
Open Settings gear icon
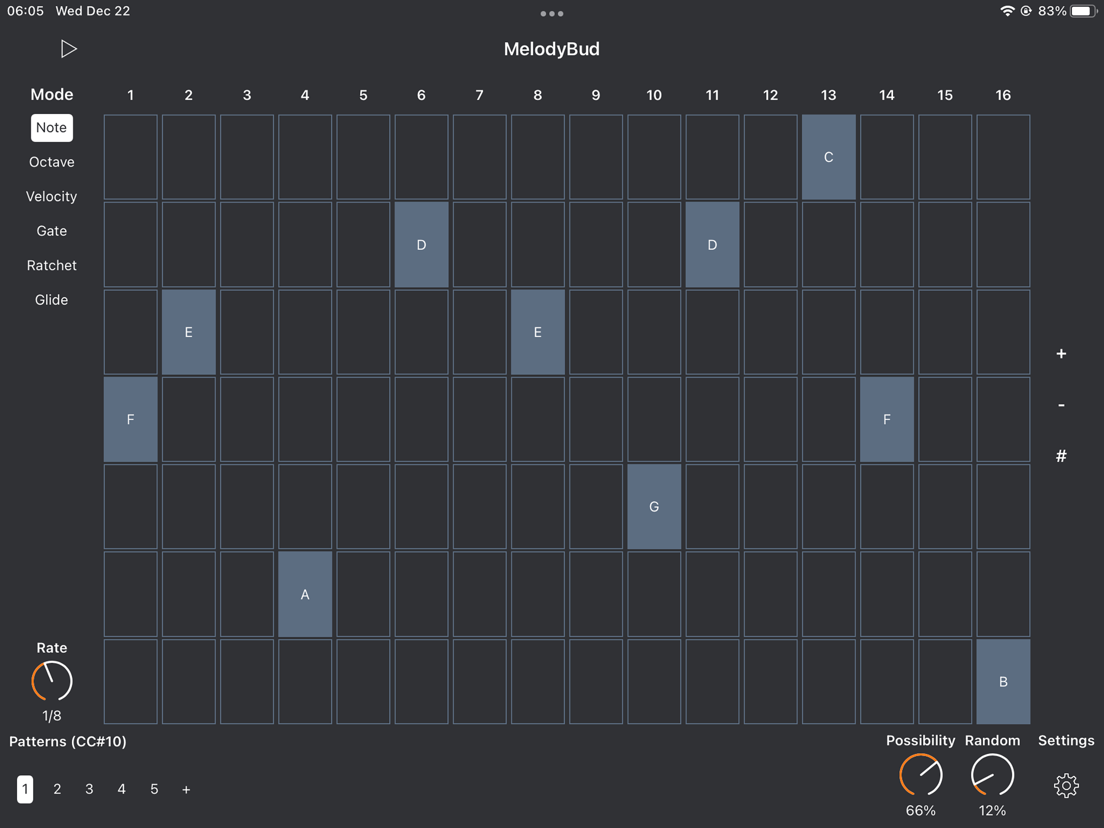pos(1066,785)
